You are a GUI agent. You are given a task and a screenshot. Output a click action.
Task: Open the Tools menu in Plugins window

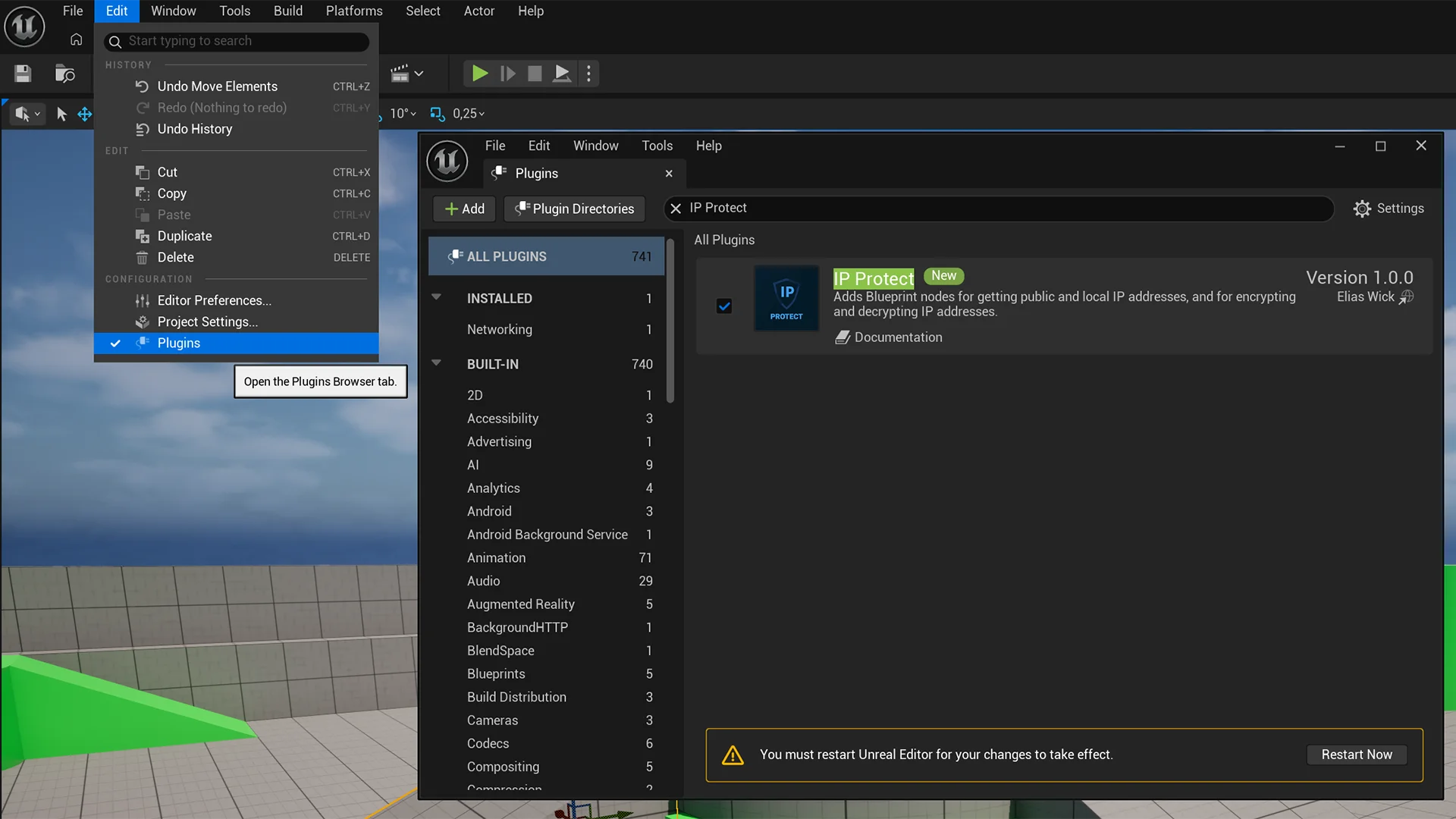coord(657,146)
